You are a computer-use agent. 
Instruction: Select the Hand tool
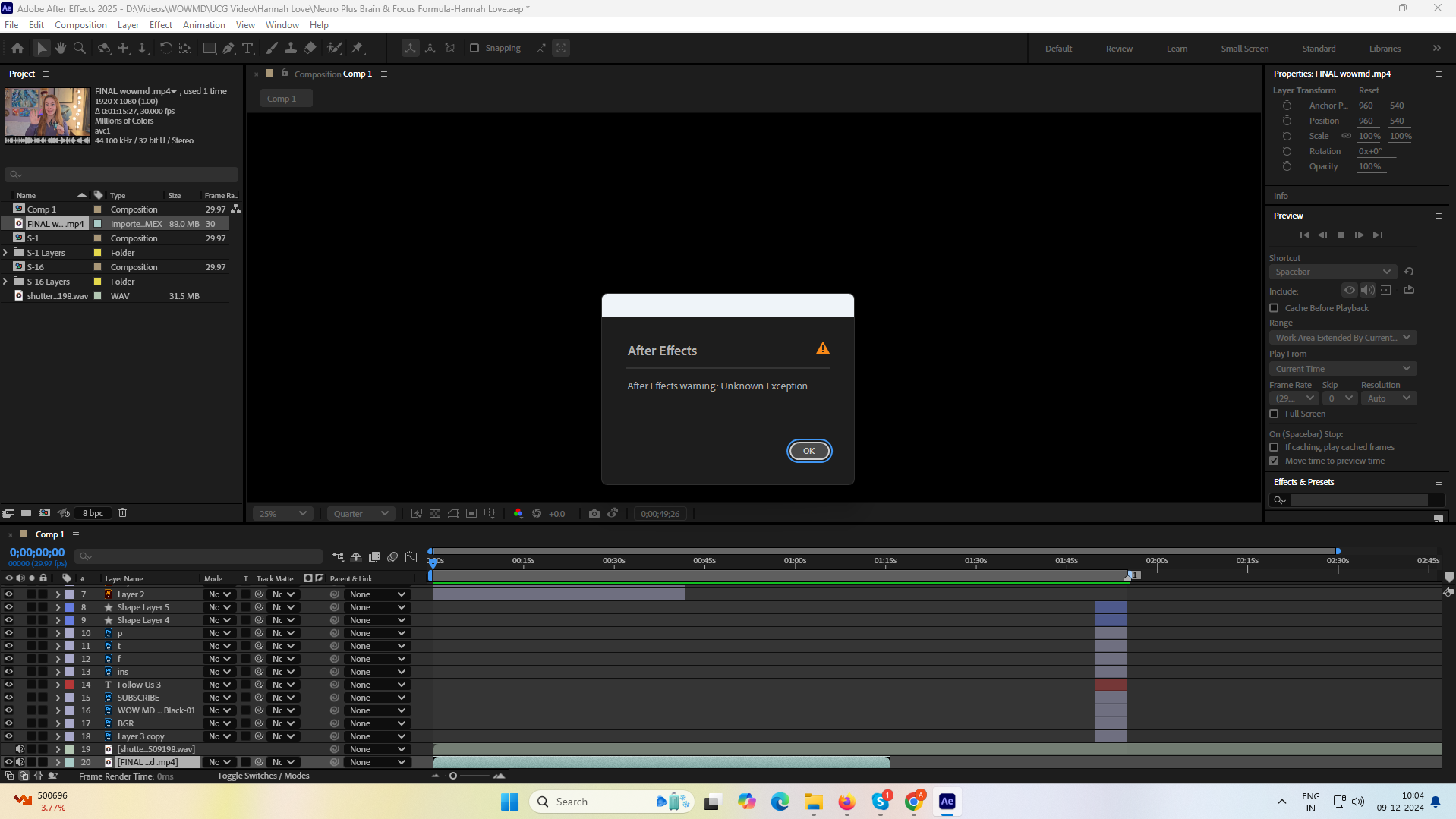(60, 48)
